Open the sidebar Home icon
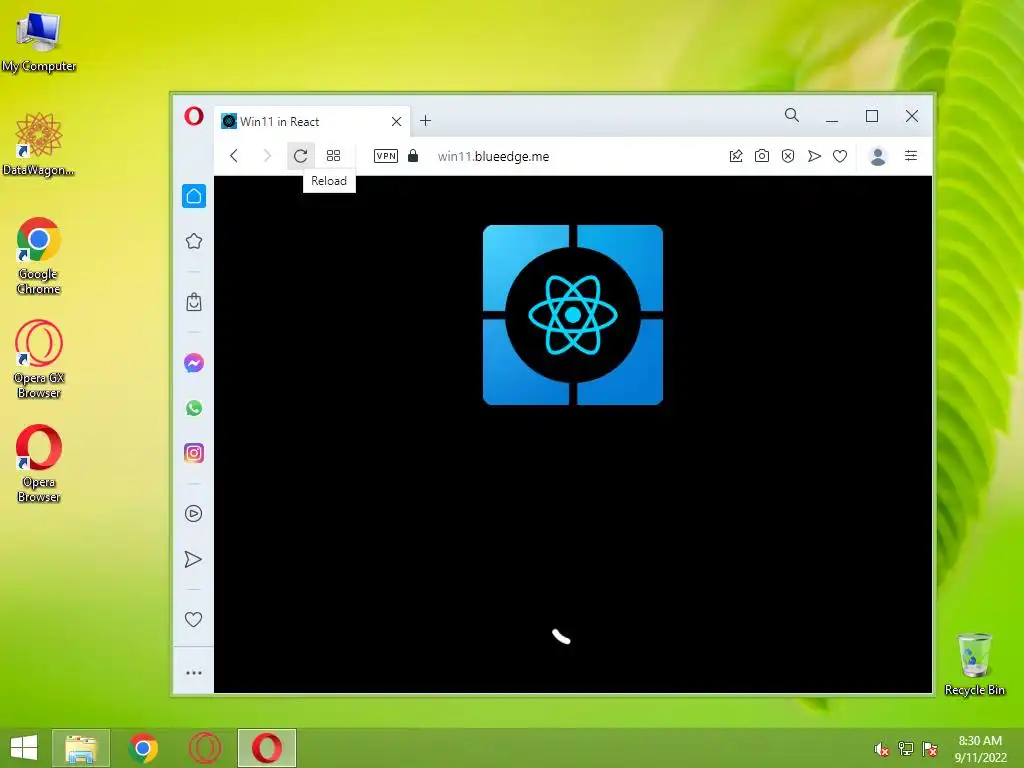The width and height of the screenshot is (1024, 768). click(194, 196)
